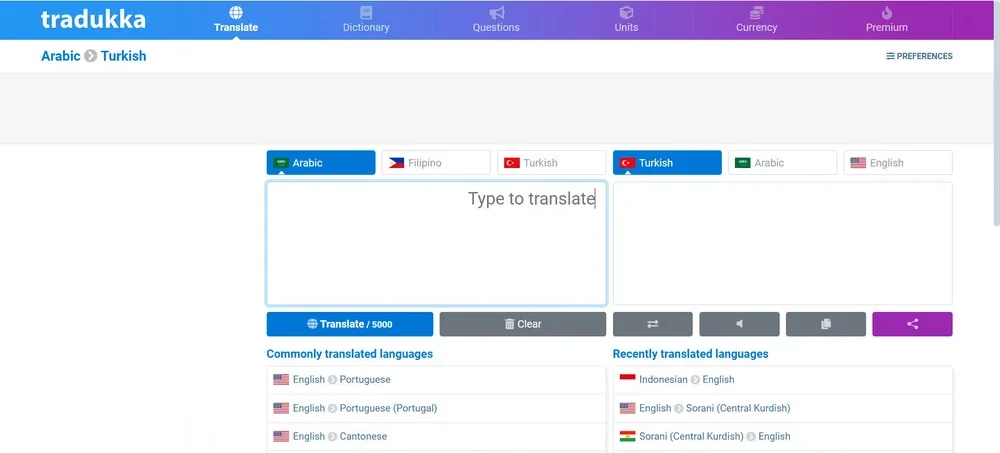Open English to Portuguese pair

(436, 380)
